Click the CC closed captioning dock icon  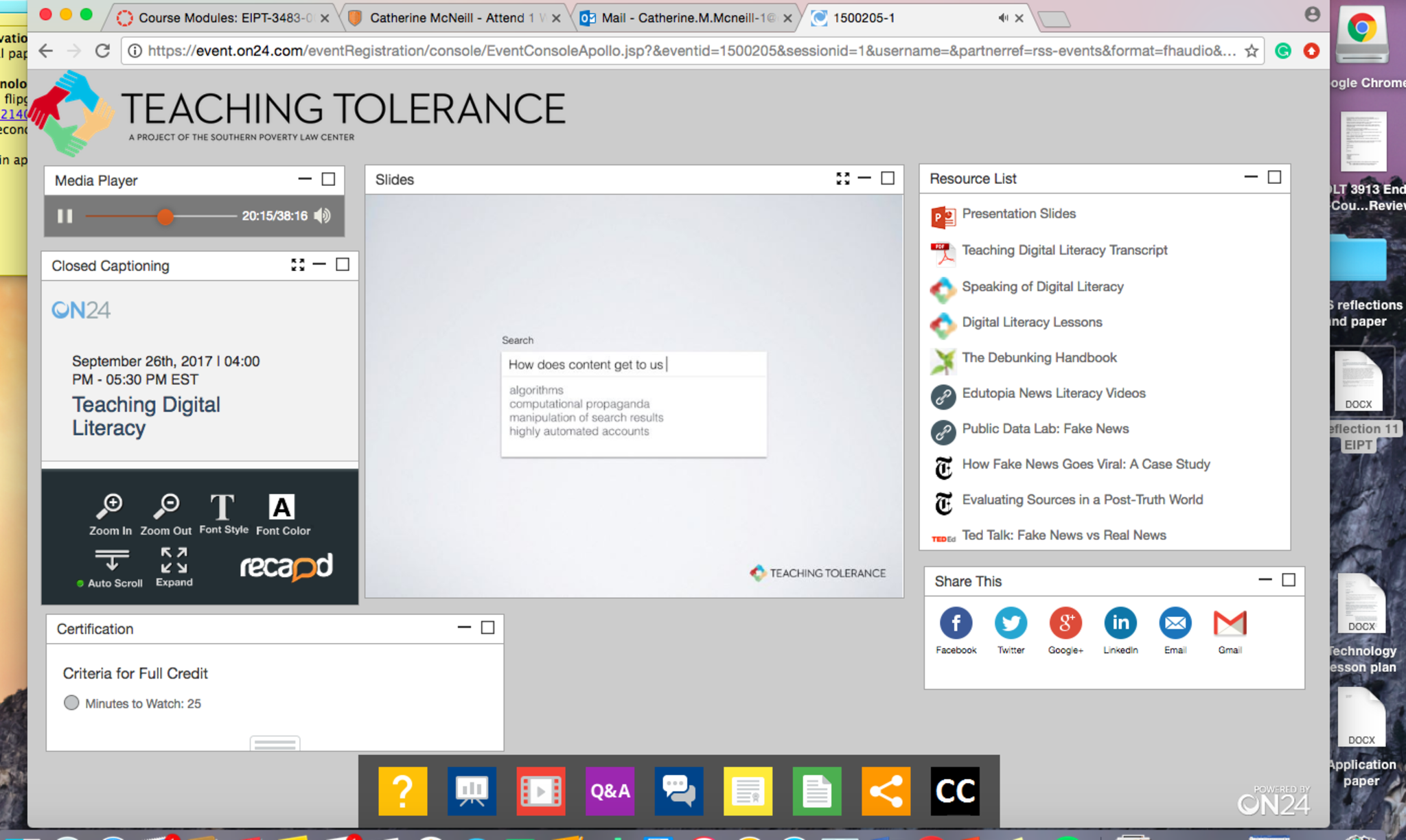(955, 791)
